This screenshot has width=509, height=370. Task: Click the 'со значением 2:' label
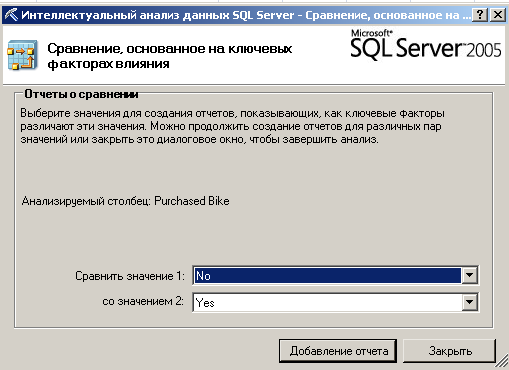click(x=143, y=301)
